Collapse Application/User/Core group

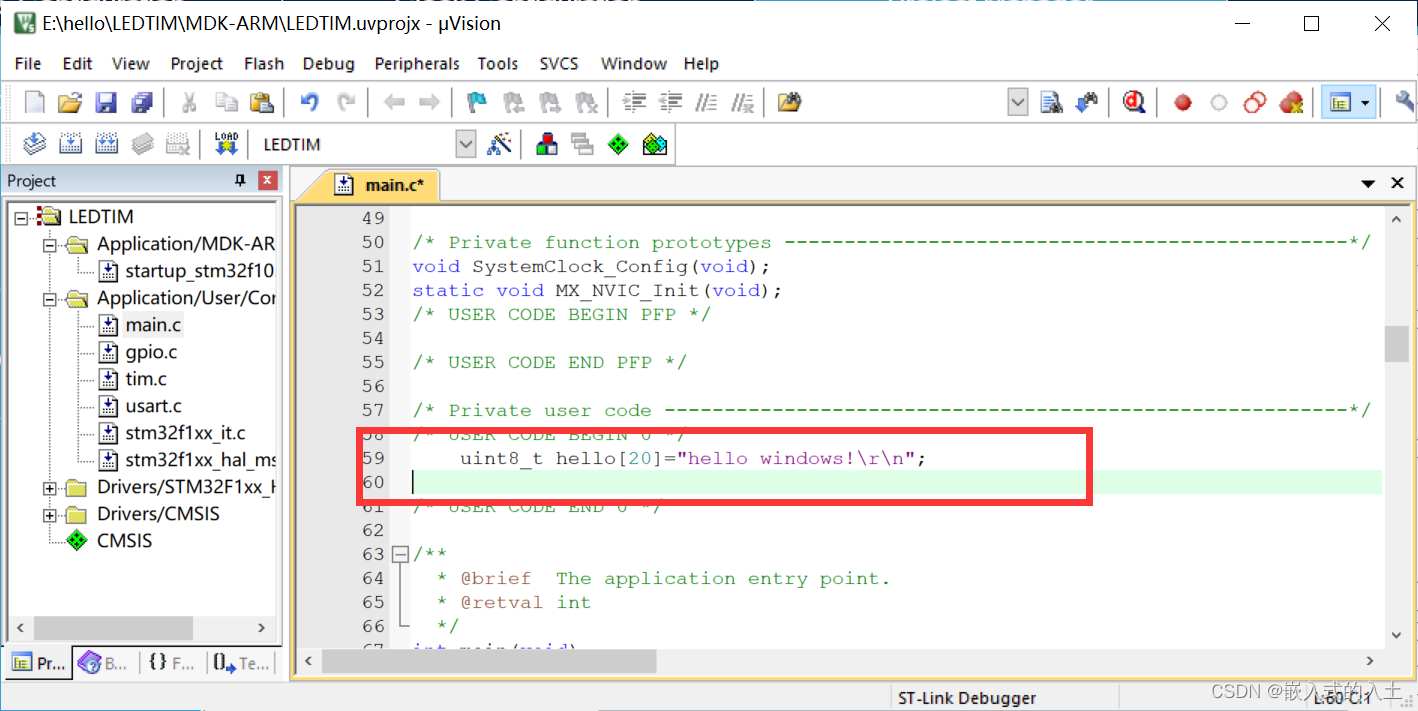(50, 298)
